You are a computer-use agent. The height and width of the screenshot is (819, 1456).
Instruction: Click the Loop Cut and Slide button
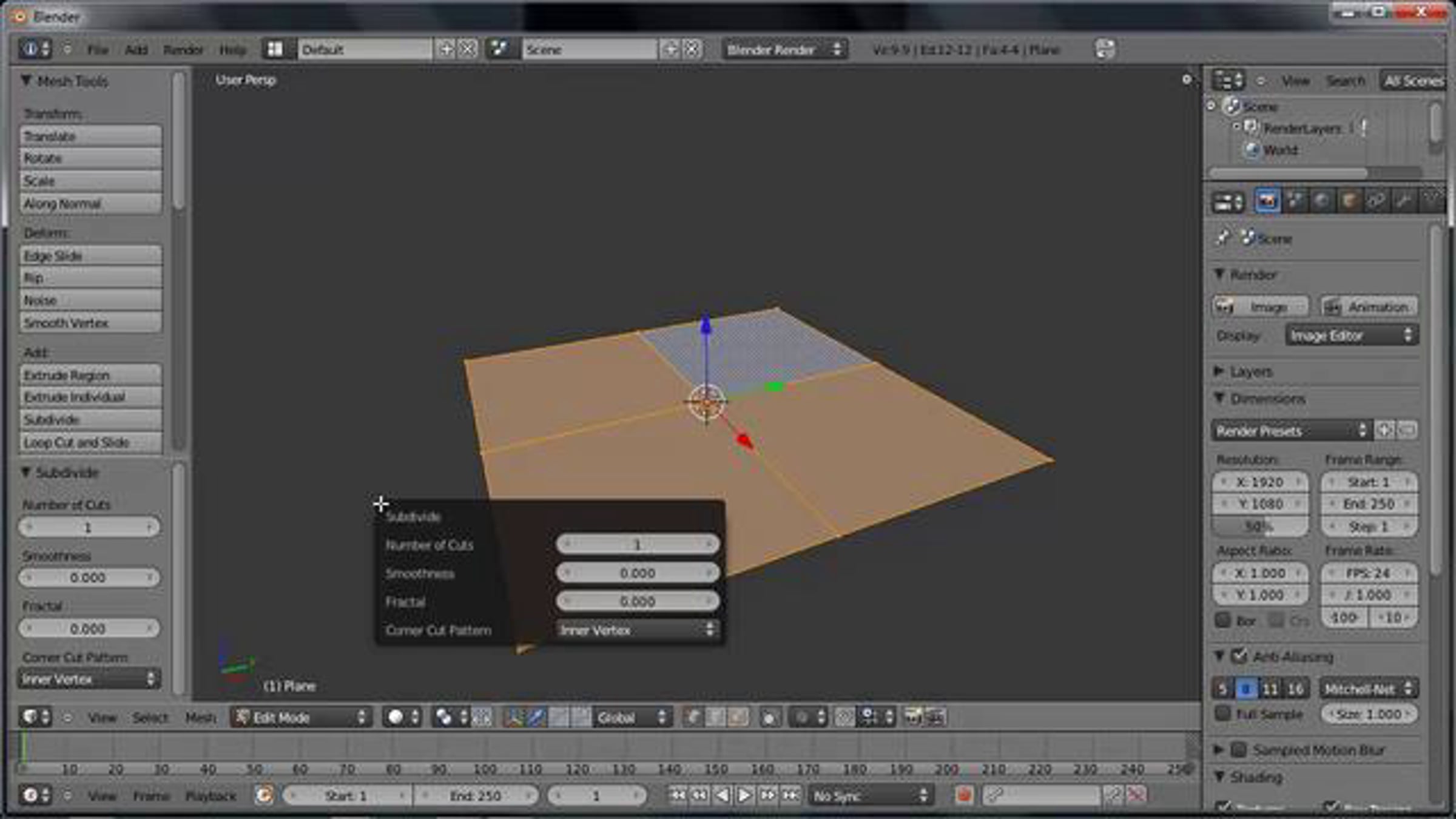tap(90, 442)
